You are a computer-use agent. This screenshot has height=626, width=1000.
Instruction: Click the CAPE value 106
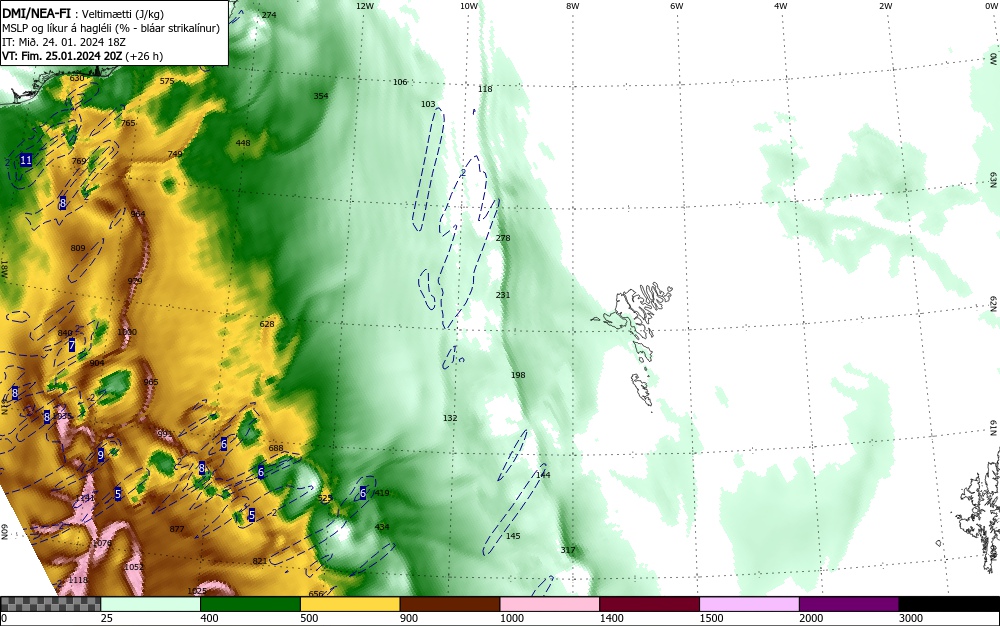(400, 82)
